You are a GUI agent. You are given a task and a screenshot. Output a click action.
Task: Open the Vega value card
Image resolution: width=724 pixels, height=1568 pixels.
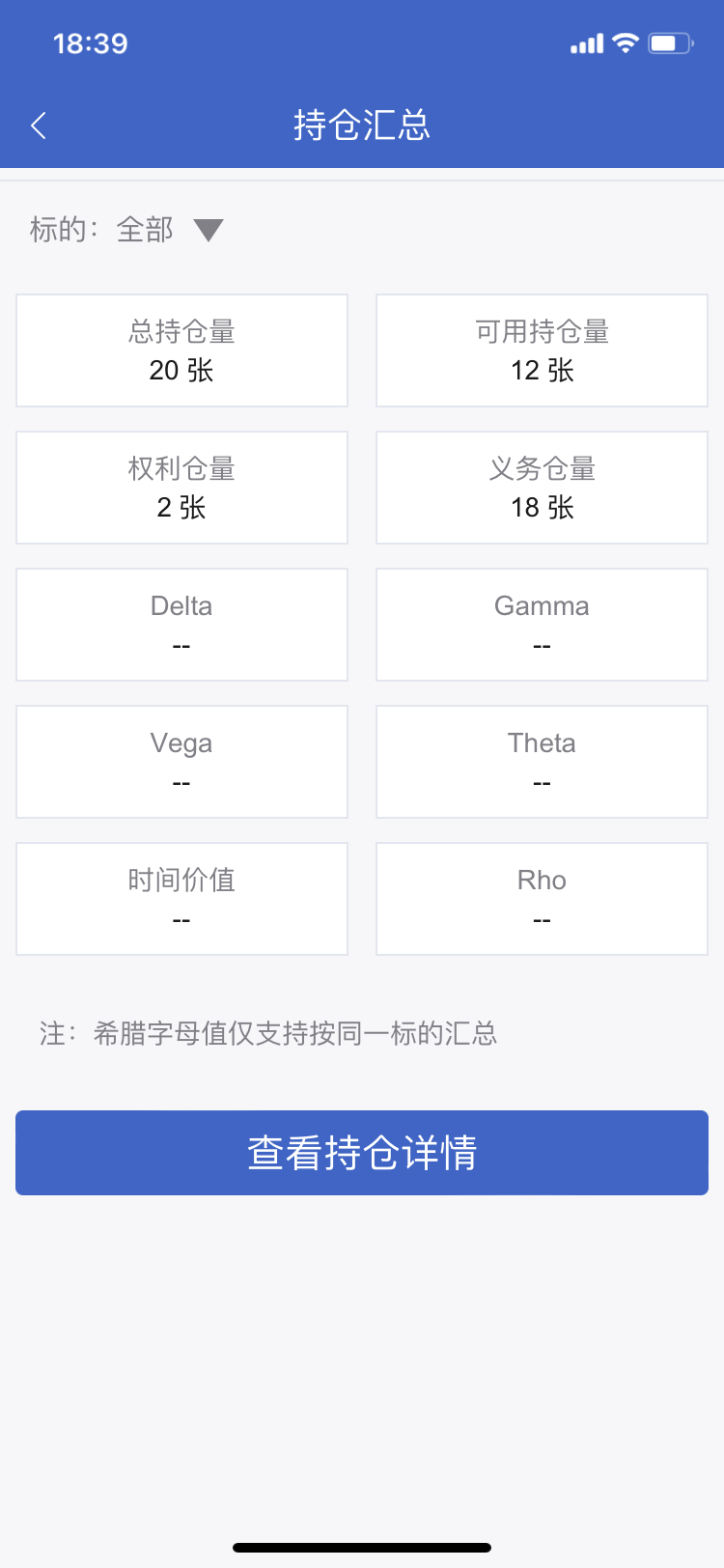pos(181,762)
